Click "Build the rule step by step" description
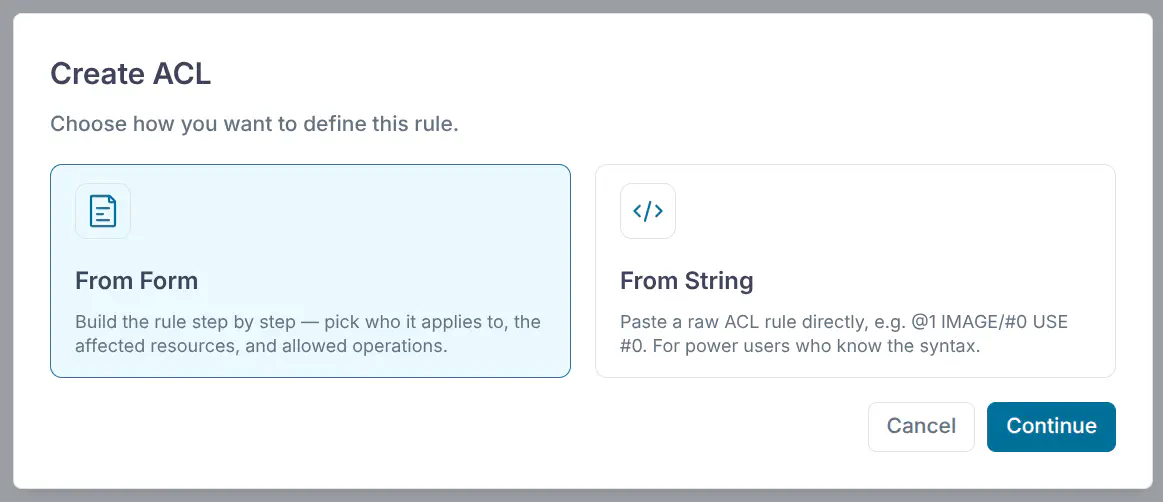 [x=308, y=334]
